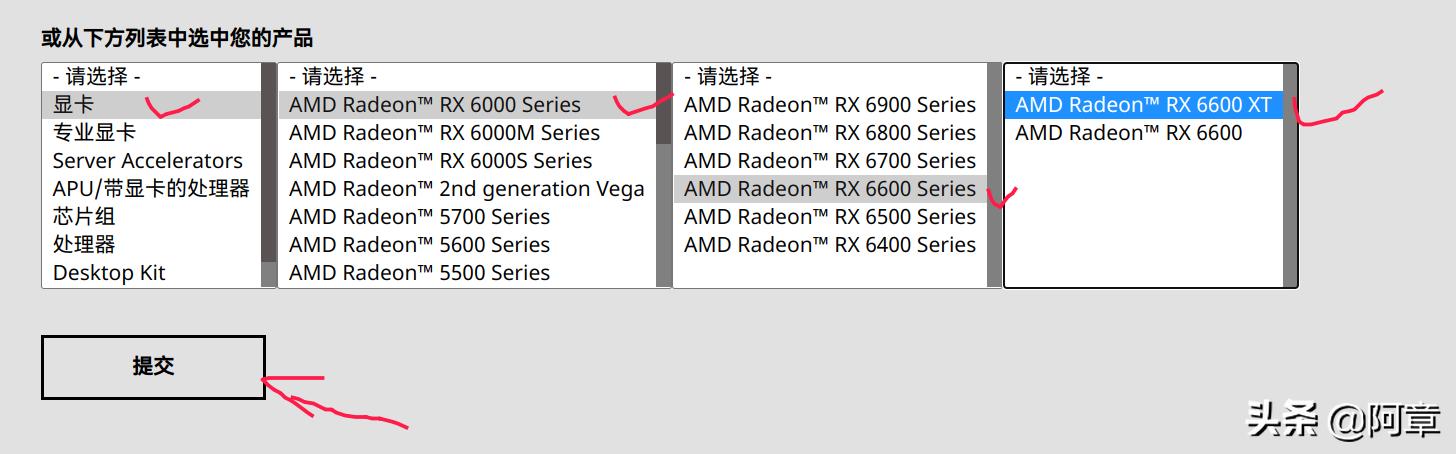Select APU/带显卡的处理器 option
The width and height of the screenshot is (1456, 454).
pyautogui.click(x=151, y=189)
